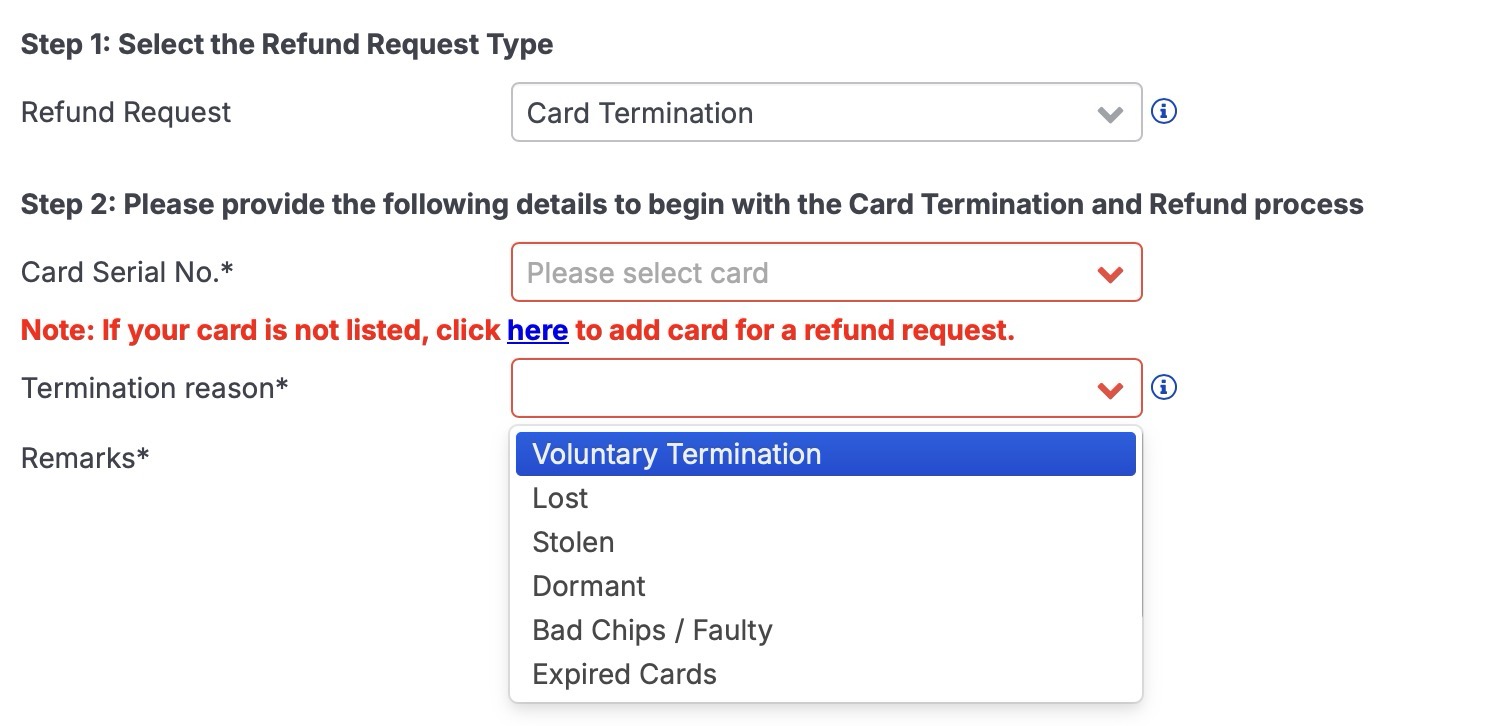
Task: Open the Refund Request type dropdown
Action: [826, 112]
